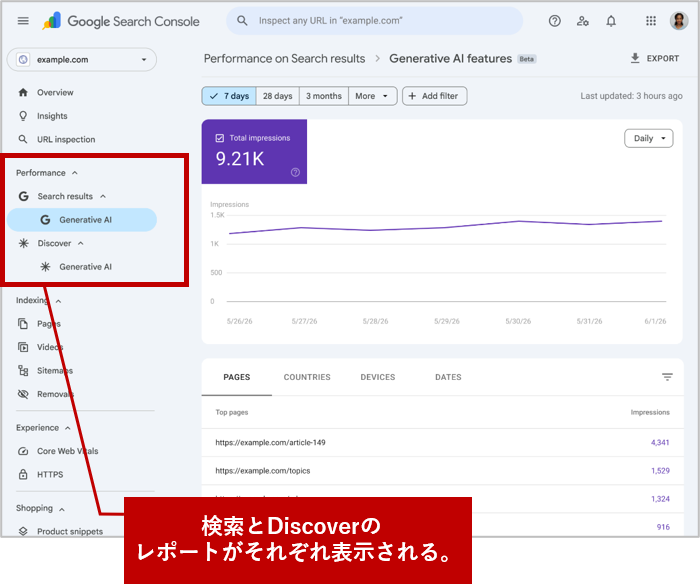Go to Performance on Search results breadcrumb
Image resolution: width=700 pixels, height=584 pixels.
pos(284,58)
